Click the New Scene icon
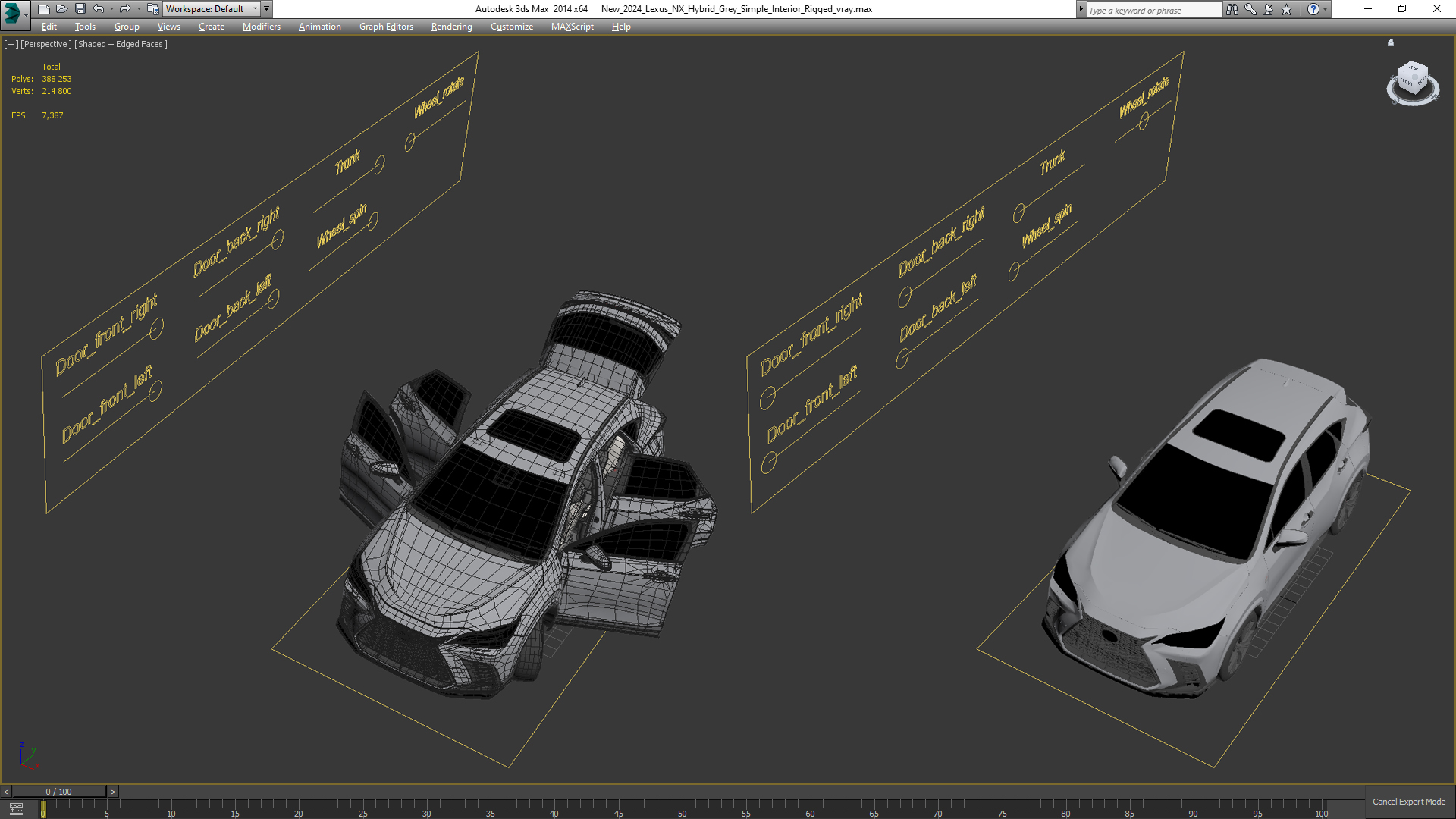The width and height of the screenshot is (1456, 819). point(43,9)
